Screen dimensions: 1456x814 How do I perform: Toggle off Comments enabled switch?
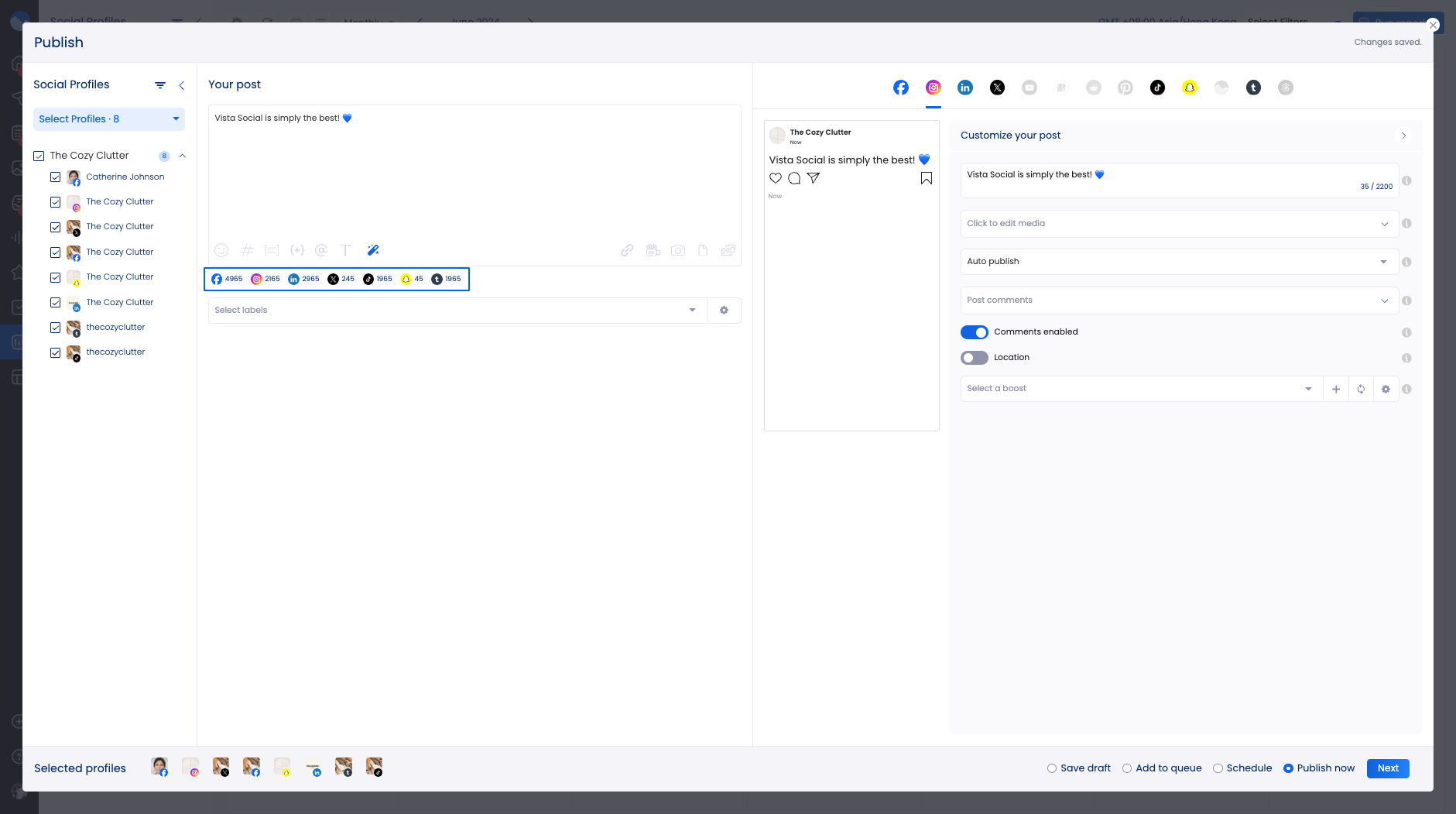(975, 332)
